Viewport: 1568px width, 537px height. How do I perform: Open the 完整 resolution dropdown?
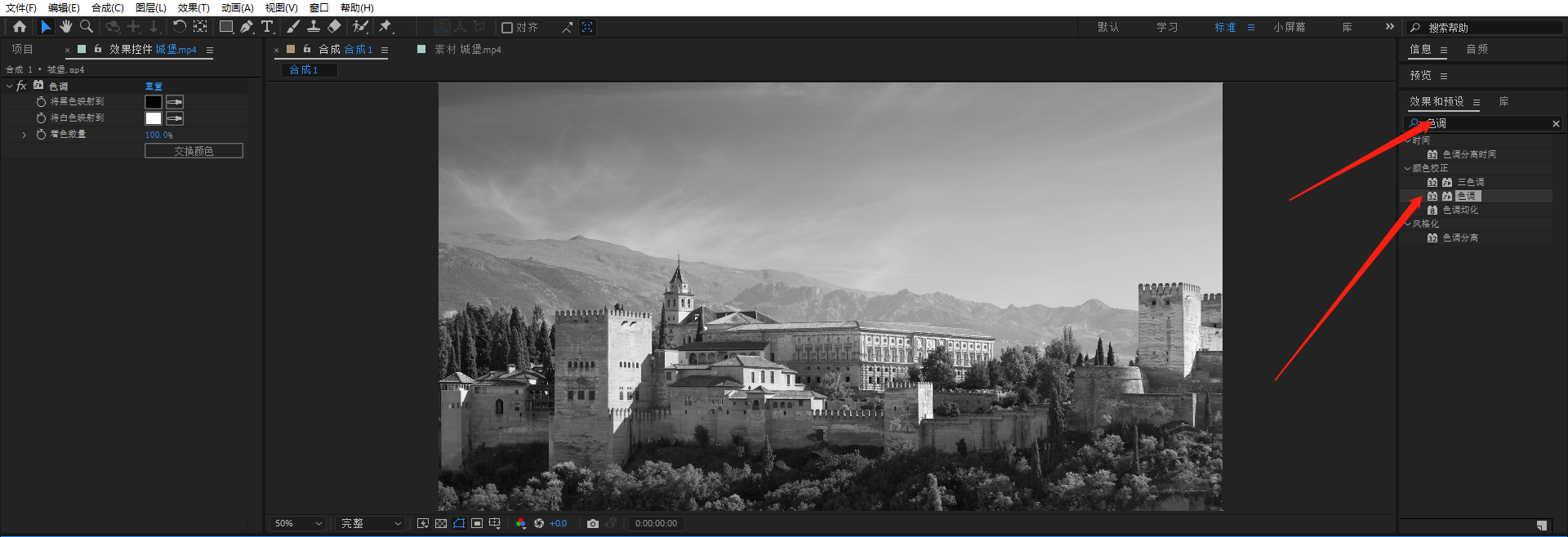(x=371, y=523)
